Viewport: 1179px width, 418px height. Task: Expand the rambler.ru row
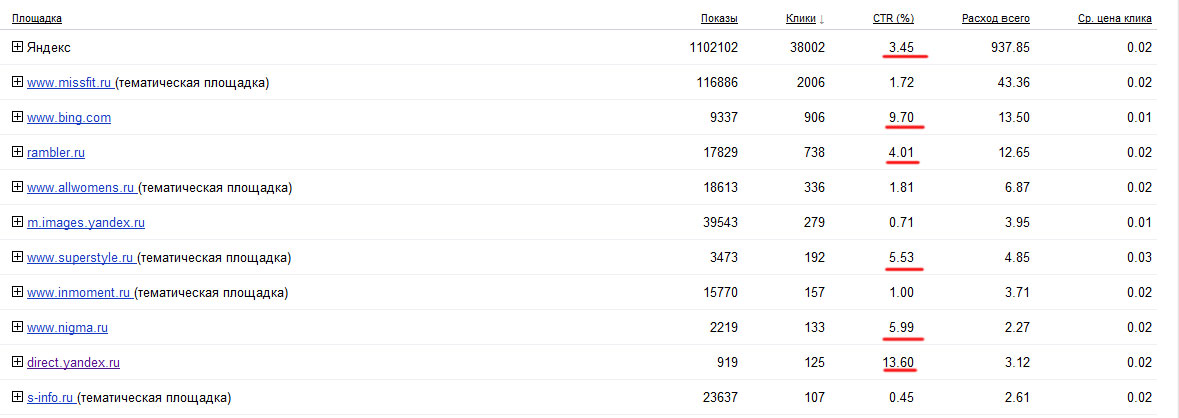pyautogui.click(x=17, y=152)
